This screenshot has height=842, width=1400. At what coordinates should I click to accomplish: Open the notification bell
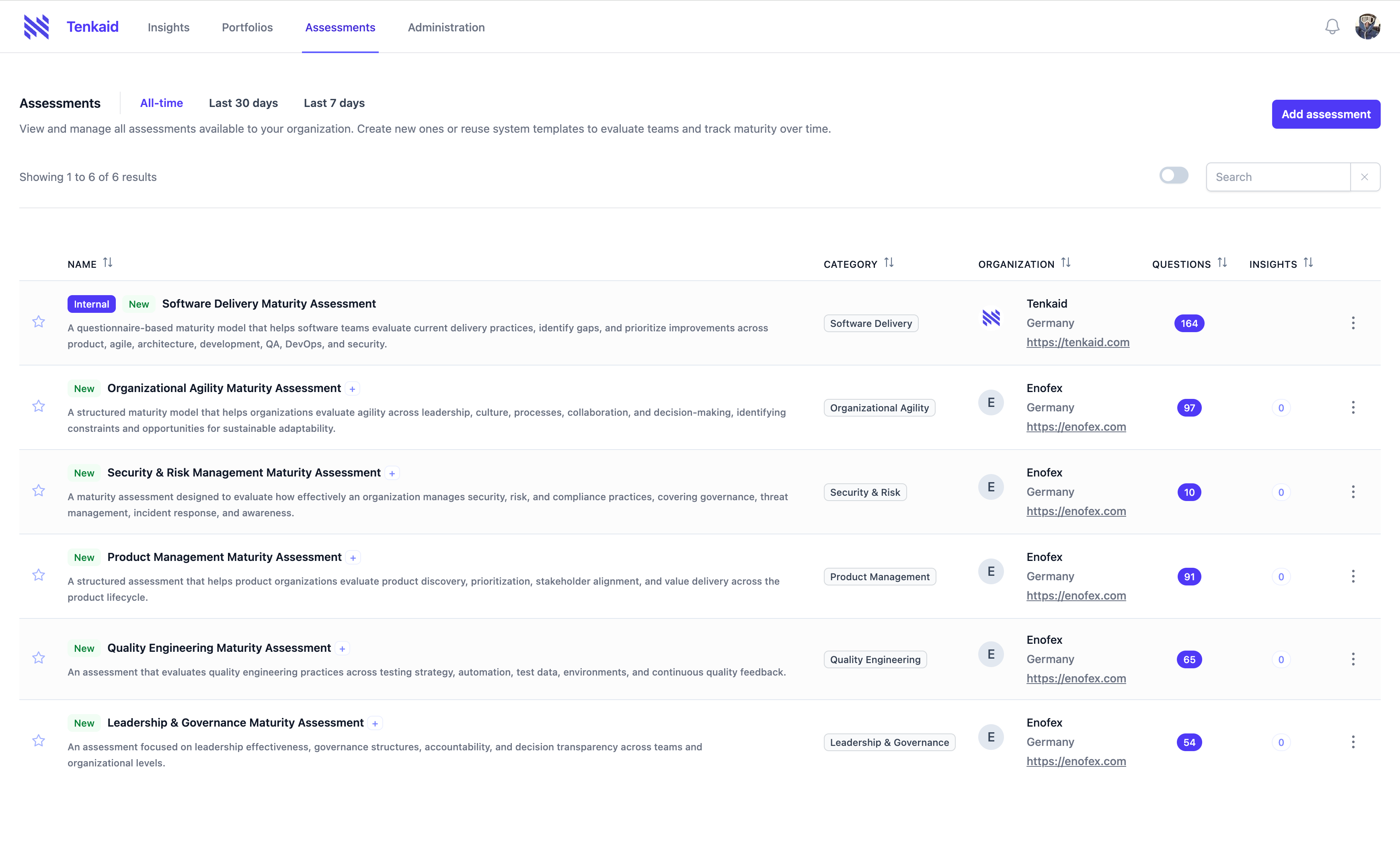point(1331,26)
